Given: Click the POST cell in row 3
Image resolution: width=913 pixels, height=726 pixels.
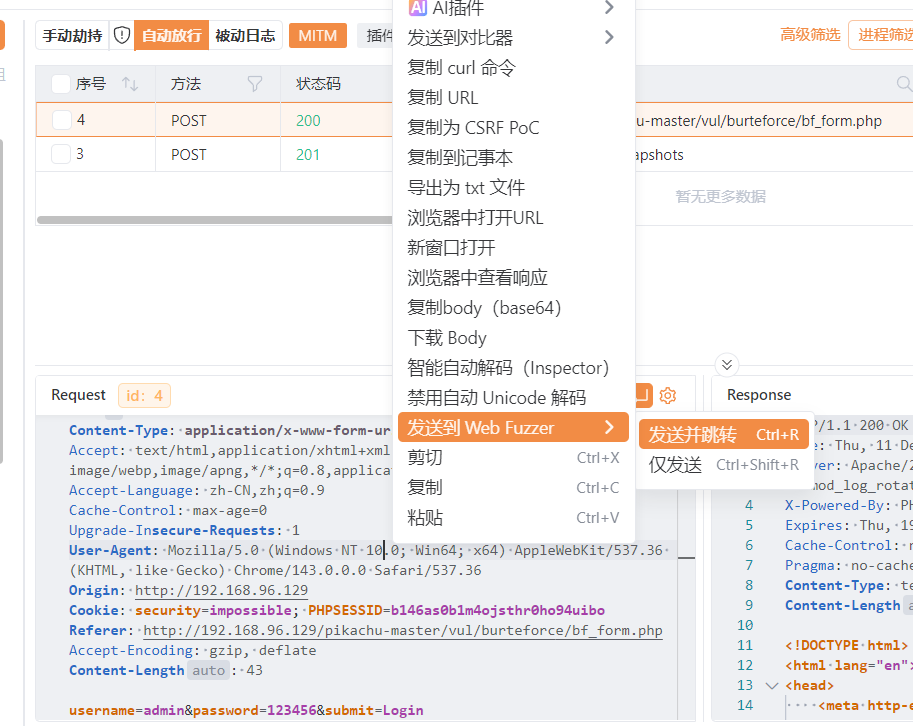Looking at the screenshot, I should (189, 155).
